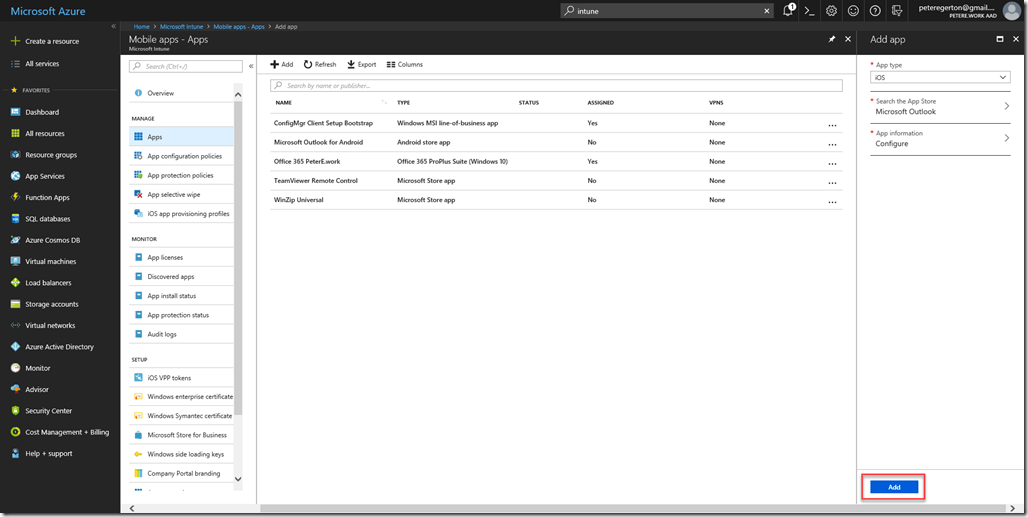This screenshot has height=517, width=1028.
Task: Expand Search the App Store chevron
Action: tap(1006, 106)
